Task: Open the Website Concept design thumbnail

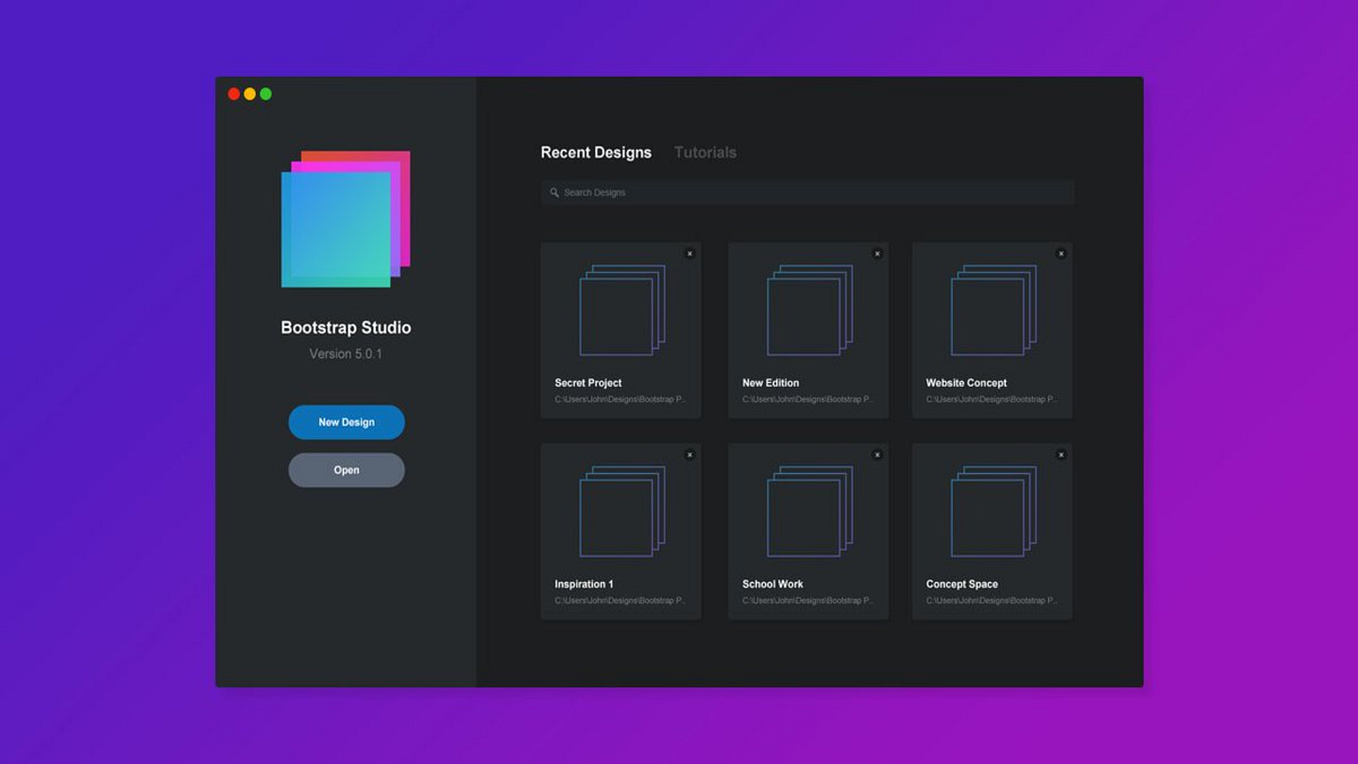Action: [x=994, y=310]
